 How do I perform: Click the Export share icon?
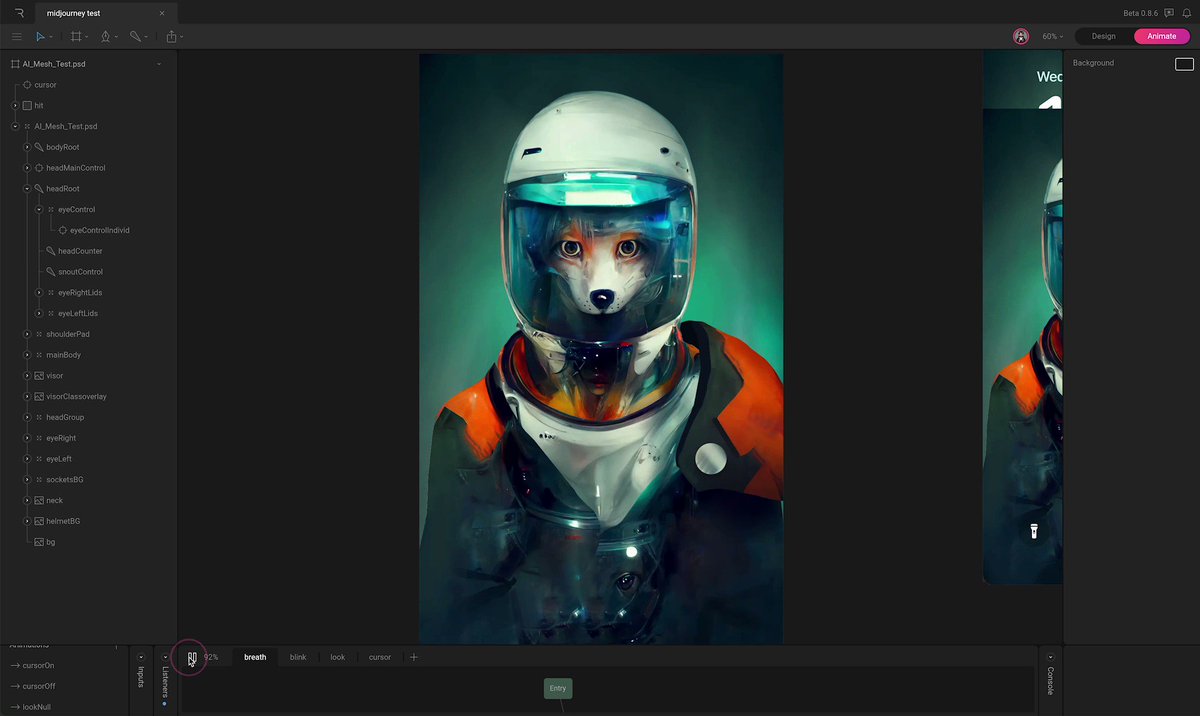[x=171, y=36]
